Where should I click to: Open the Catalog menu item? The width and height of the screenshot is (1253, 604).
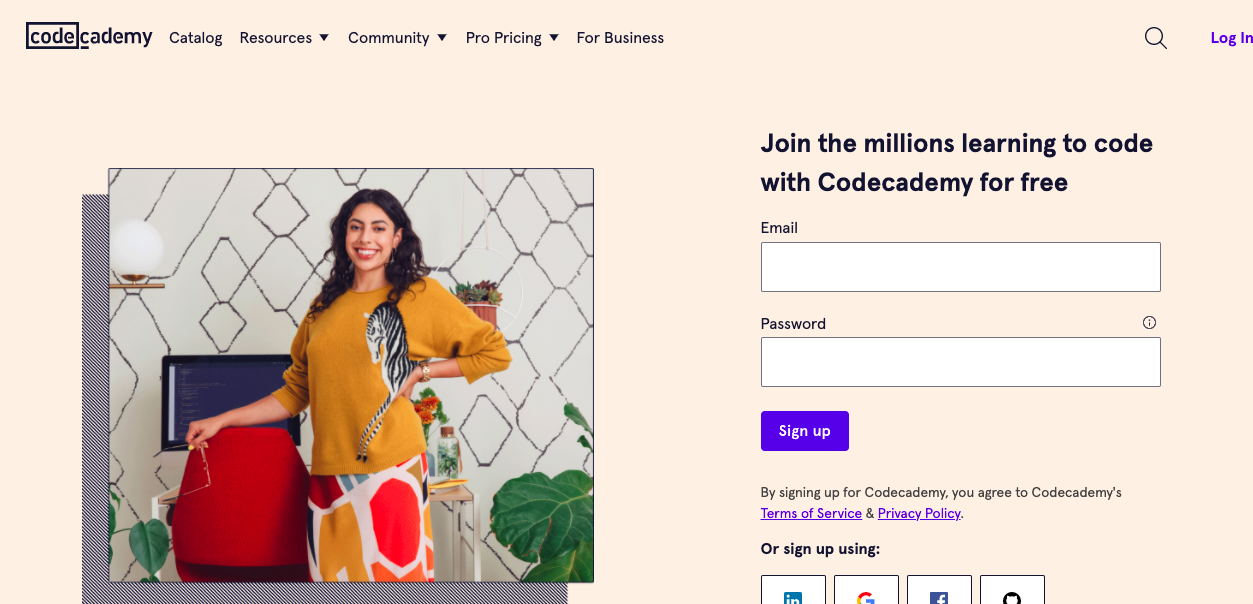196,38
